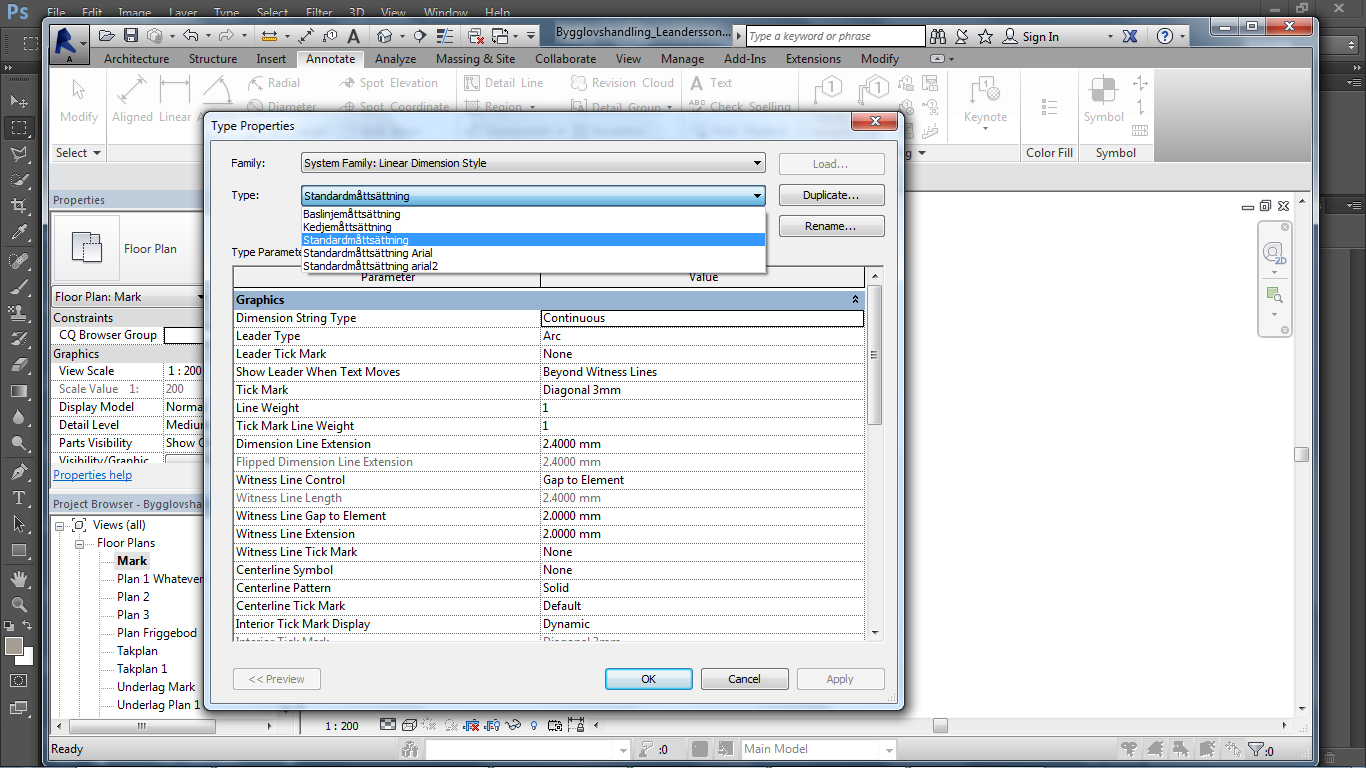The image size is (1366, 768).
Task: Select the Gradient tool
Action: [x=19, y=391]
